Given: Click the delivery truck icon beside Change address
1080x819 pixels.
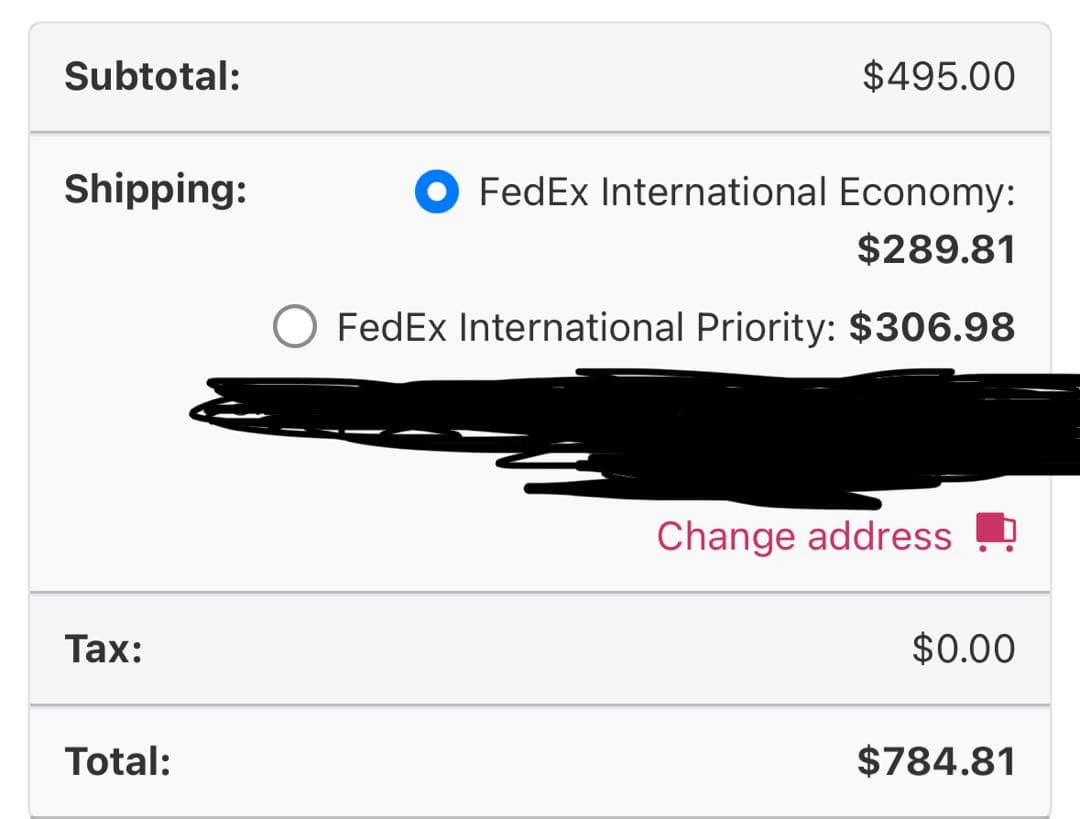Looking at the screenshot, I should 995,533.
